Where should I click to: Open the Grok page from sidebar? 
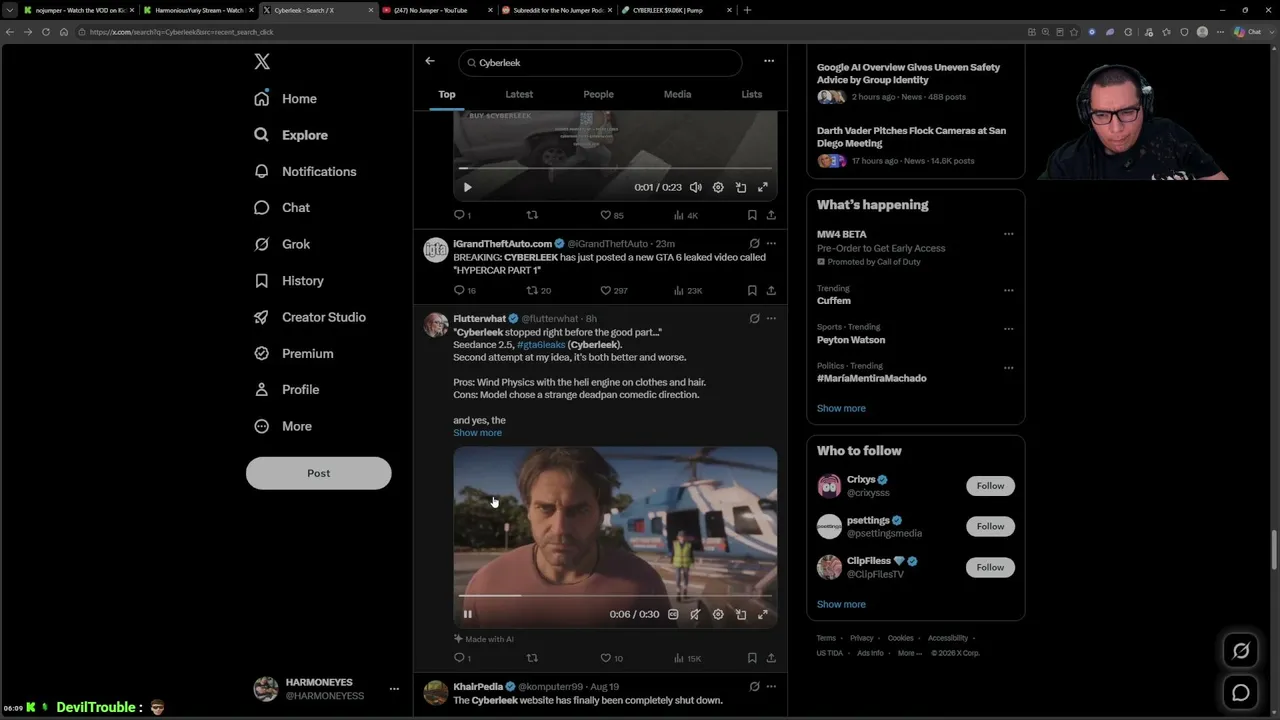click(x=284, y=244)
